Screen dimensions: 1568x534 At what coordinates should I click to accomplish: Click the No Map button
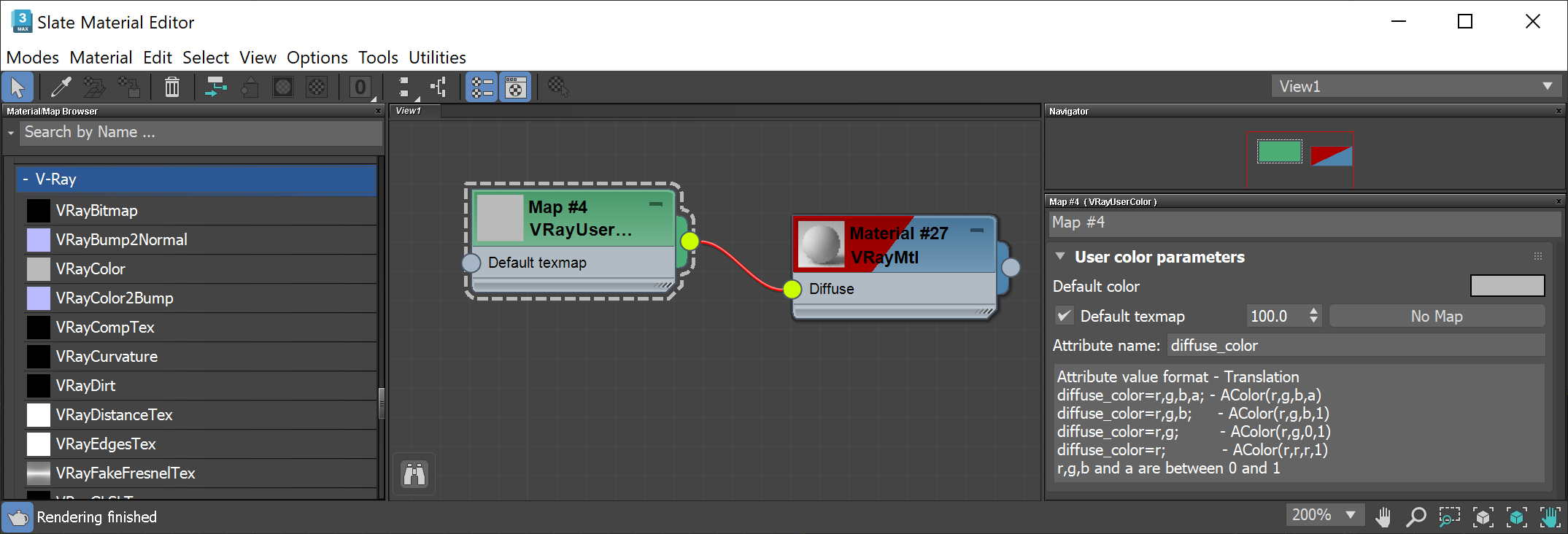point(1437,317)
